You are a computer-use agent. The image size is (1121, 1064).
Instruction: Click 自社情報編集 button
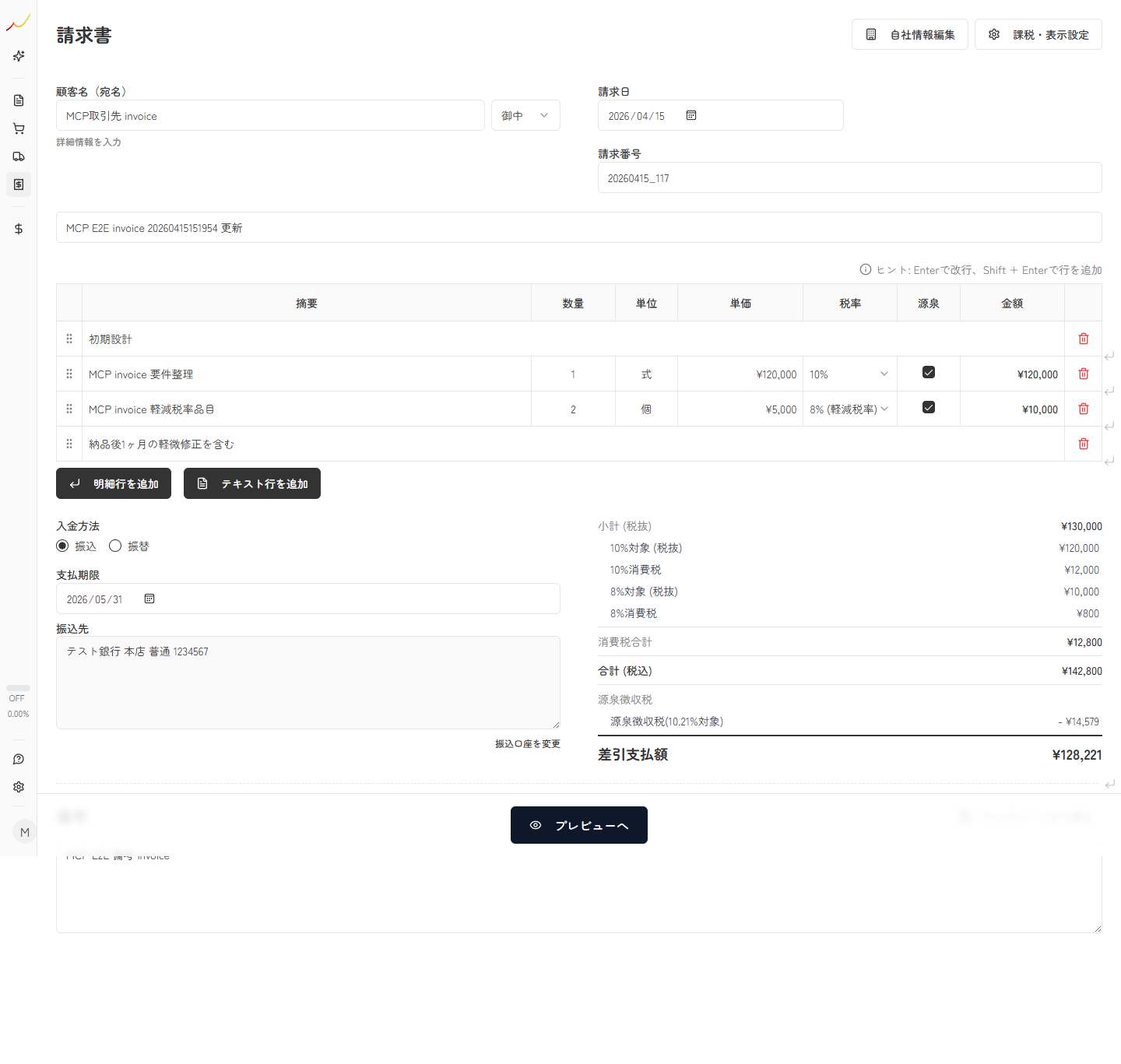tap(909, 34)
